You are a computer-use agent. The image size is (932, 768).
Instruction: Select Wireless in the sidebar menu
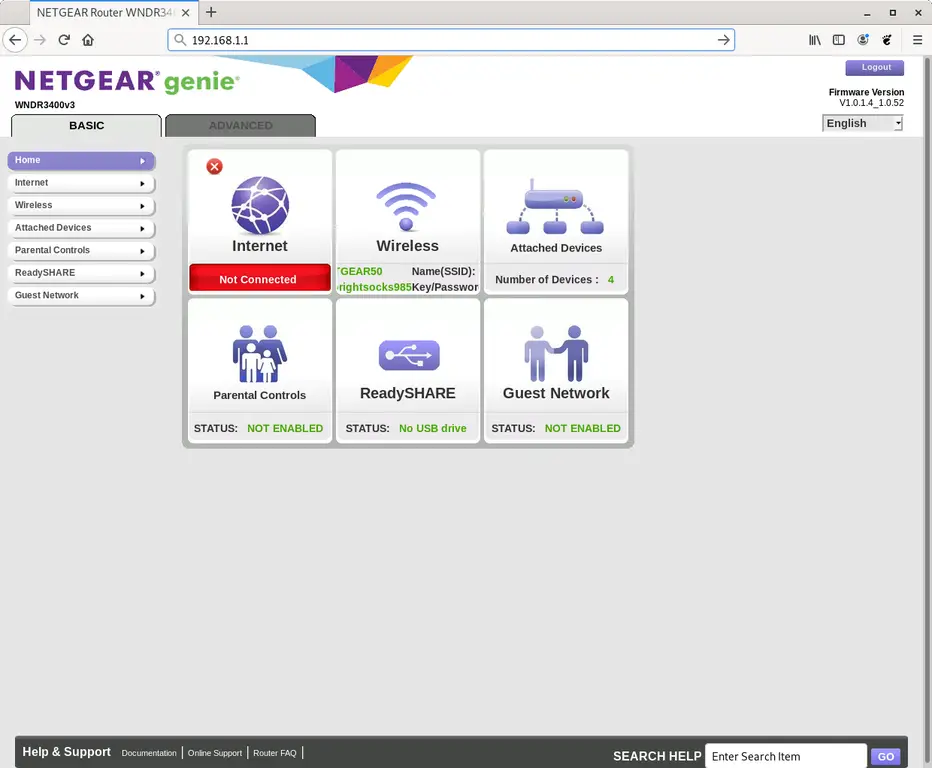point(81,206)
